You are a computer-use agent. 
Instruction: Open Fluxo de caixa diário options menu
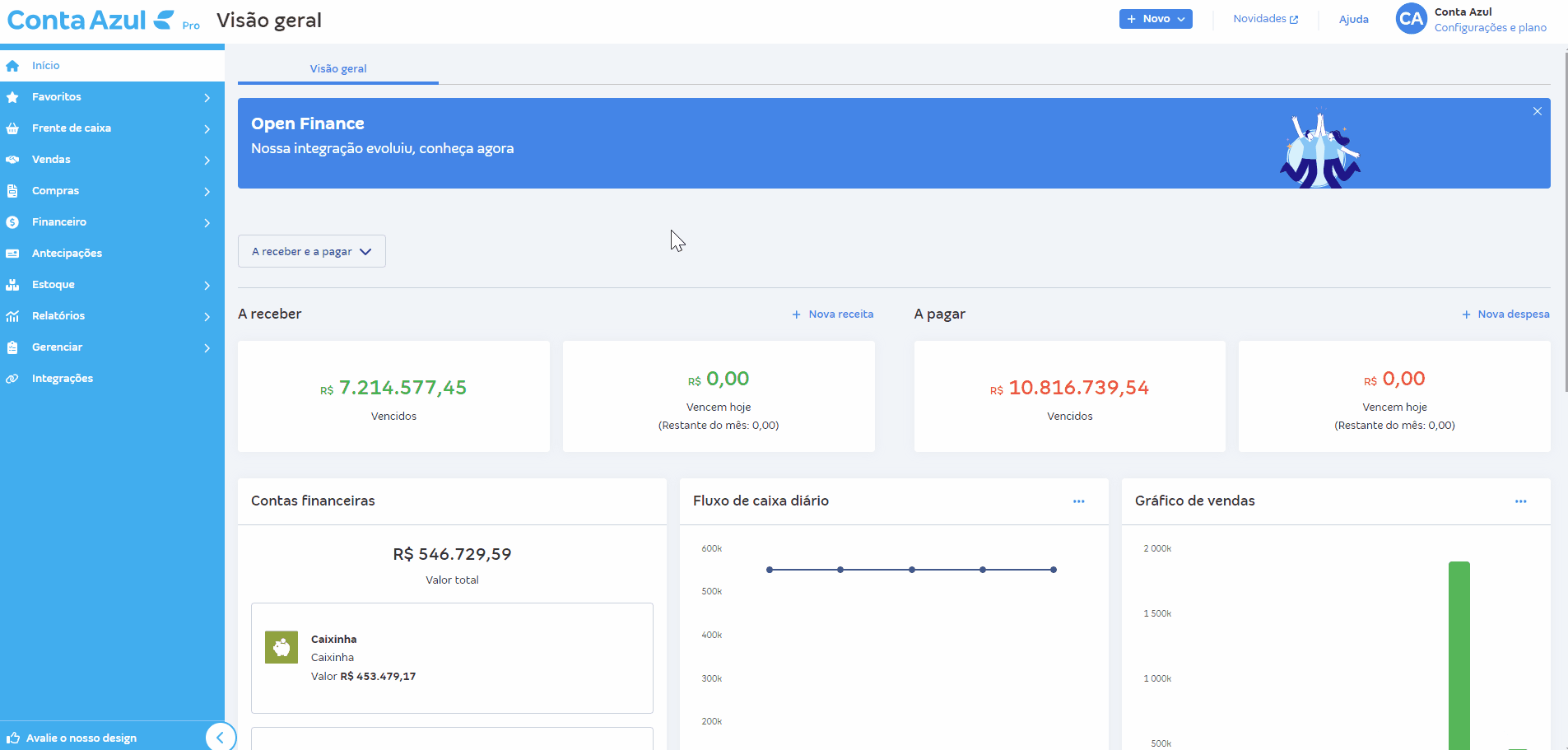point(1078,501)
